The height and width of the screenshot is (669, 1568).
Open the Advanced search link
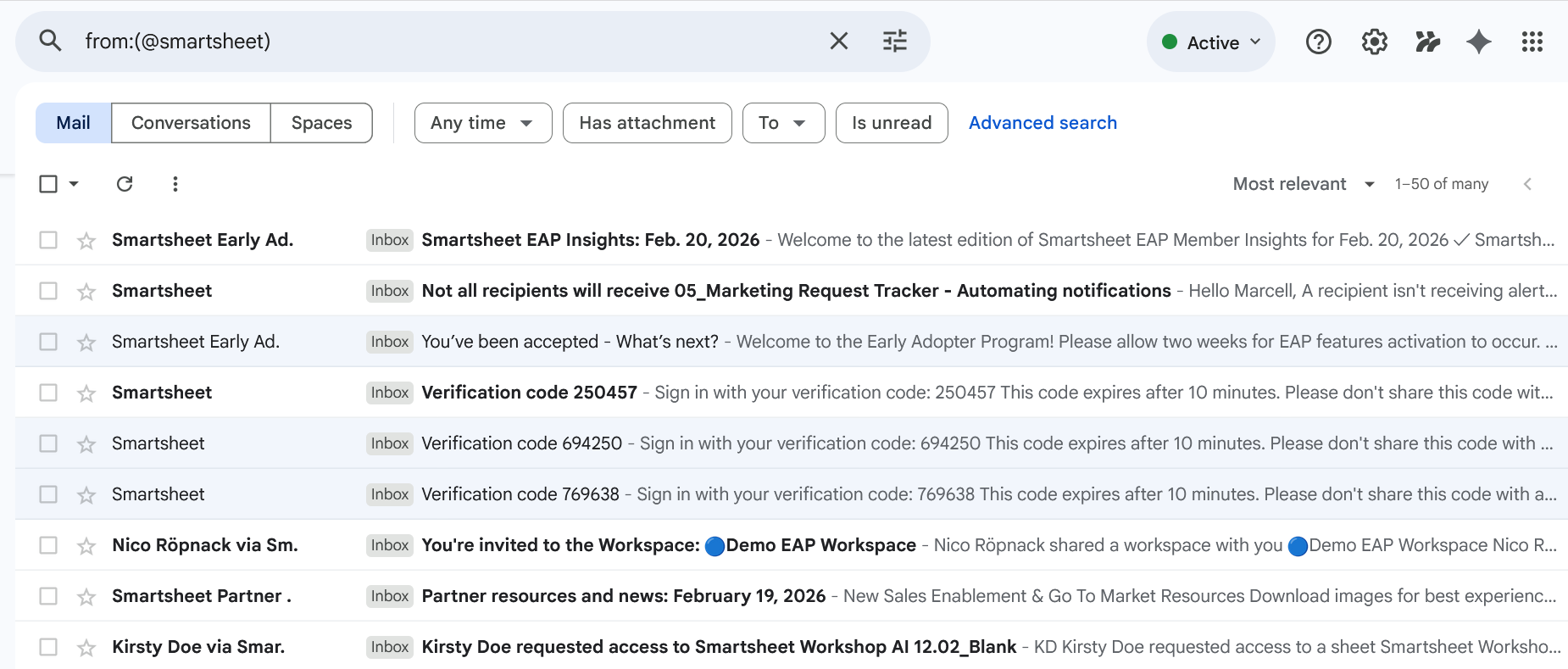click(1043, 123)
